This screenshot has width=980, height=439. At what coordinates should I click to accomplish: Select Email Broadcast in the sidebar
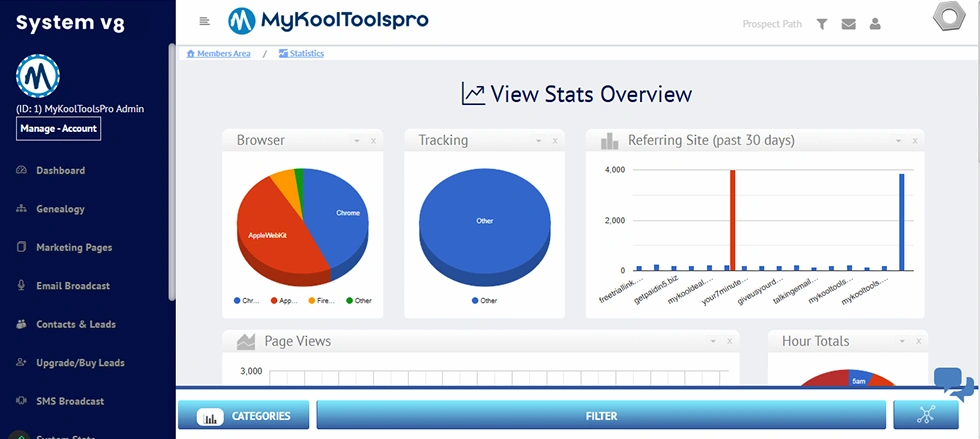pyautogui.click(x=72, y=286)
